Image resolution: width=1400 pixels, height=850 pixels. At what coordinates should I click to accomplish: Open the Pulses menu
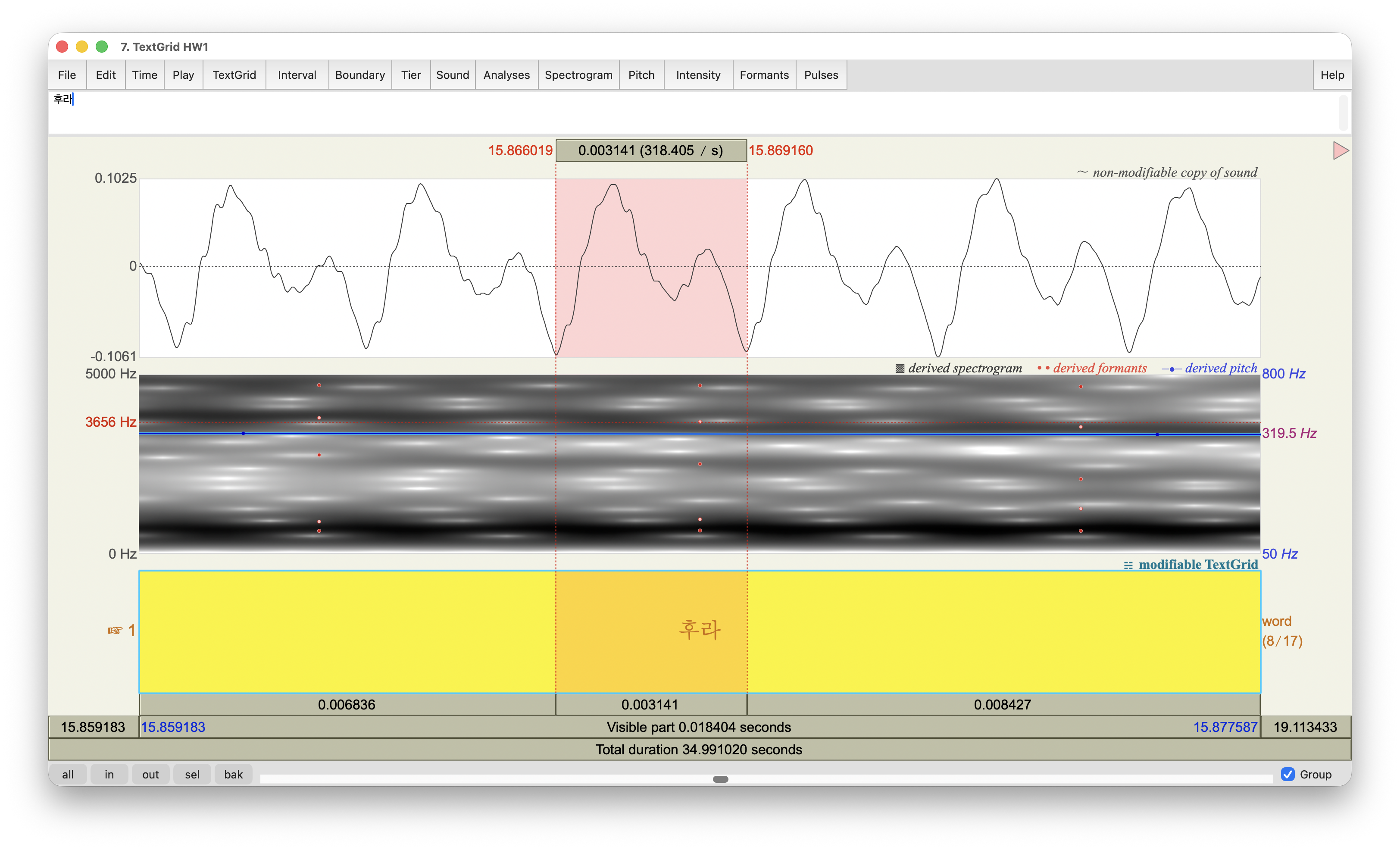(x=820, y=75)
